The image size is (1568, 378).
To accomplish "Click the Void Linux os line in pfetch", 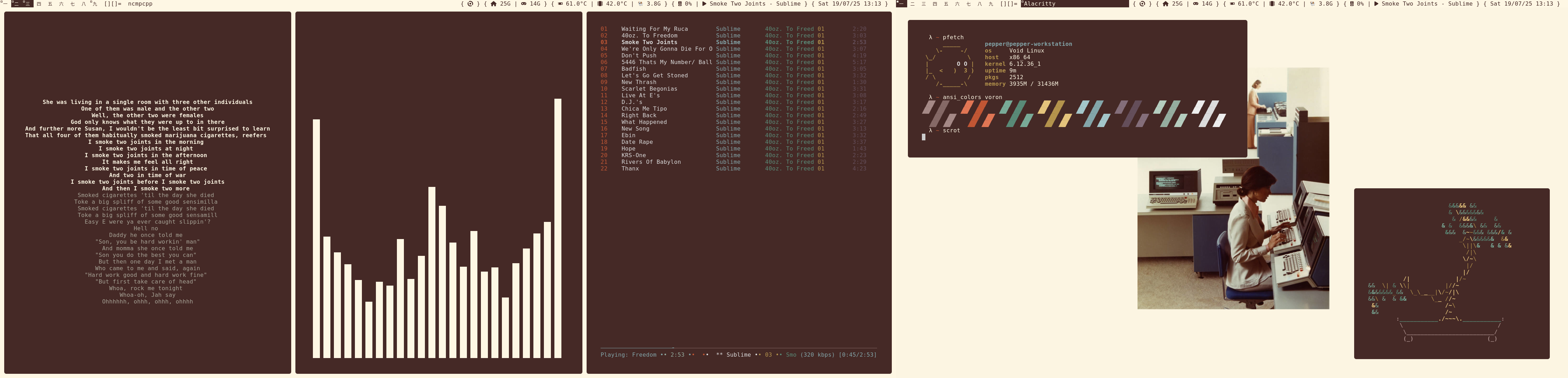I will coord(1015,50).
